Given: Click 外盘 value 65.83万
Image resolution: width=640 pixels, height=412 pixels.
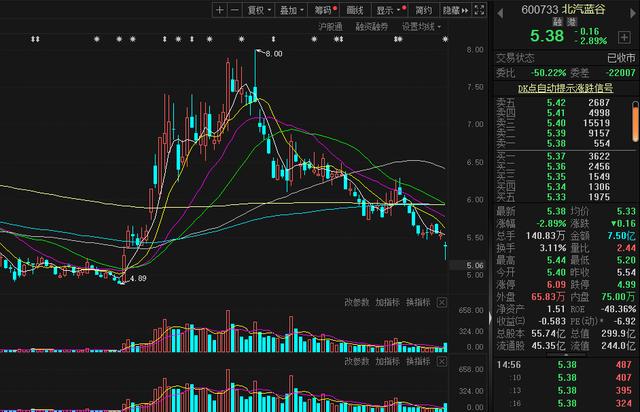Looking at the screenshot, I should coord(548,297).
